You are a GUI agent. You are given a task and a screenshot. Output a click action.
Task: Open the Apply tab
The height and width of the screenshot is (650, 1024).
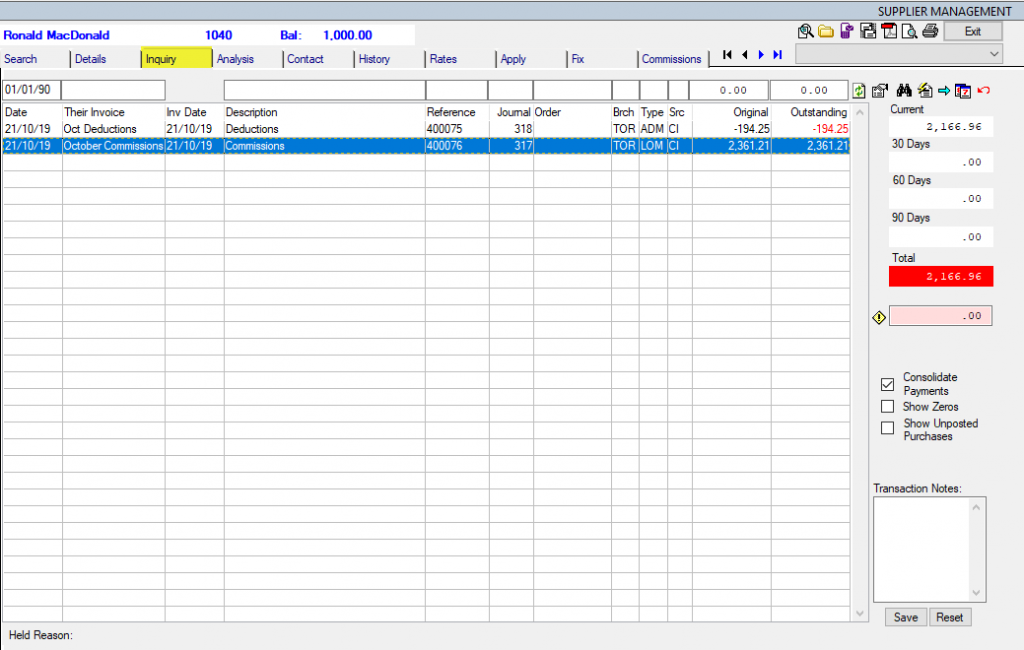point(513,59)
